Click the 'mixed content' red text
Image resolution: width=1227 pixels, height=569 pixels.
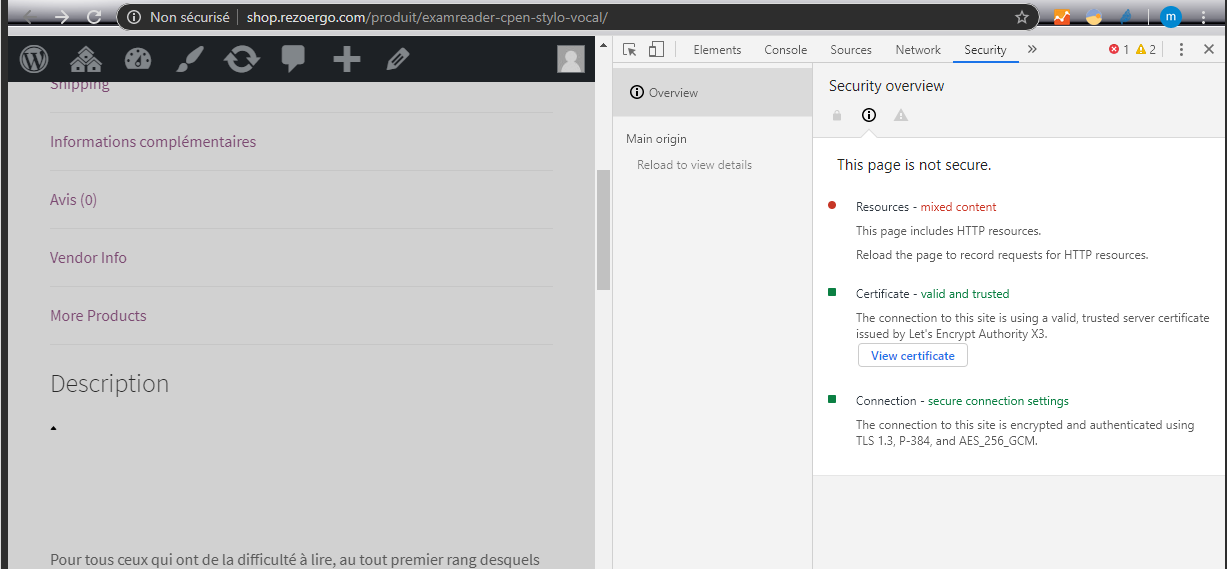coord(958,207)
